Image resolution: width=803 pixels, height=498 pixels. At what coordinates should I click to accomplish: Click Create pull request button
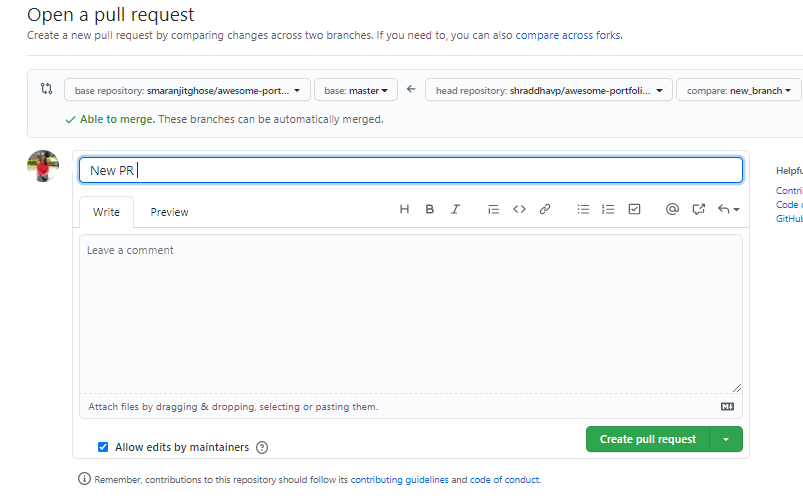(x=648, y=439)
